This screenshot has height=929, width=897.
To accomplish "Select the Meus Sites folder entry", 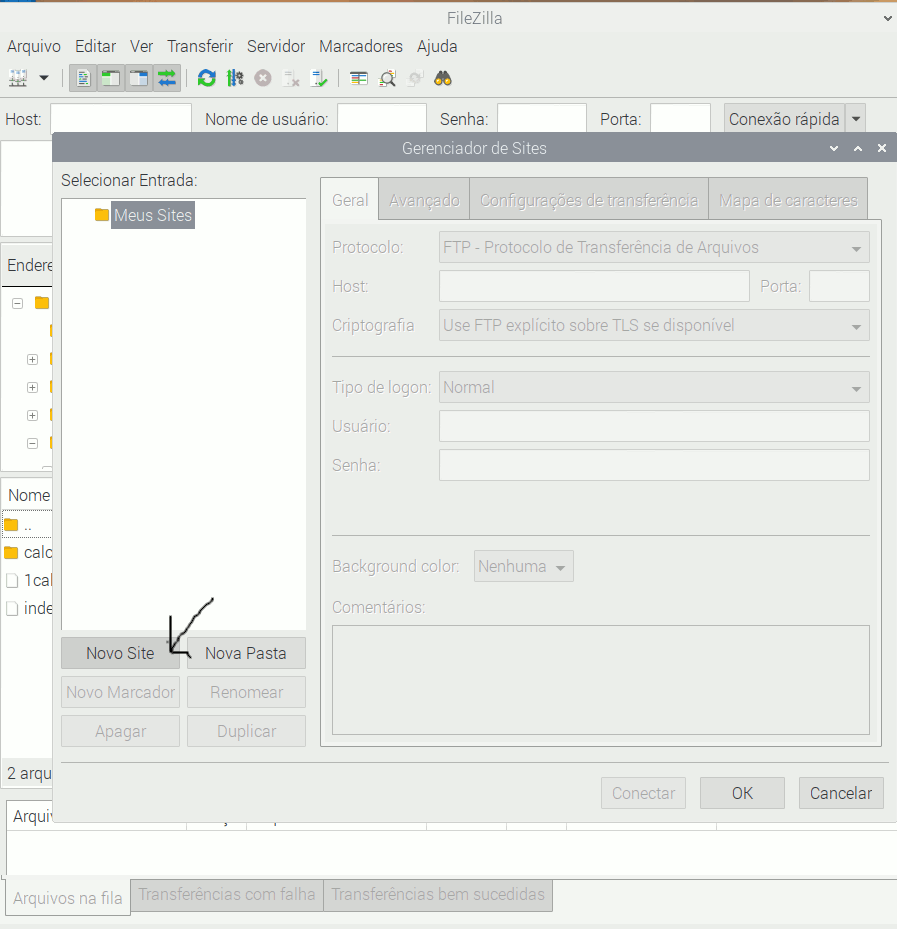I will point(152,215).
